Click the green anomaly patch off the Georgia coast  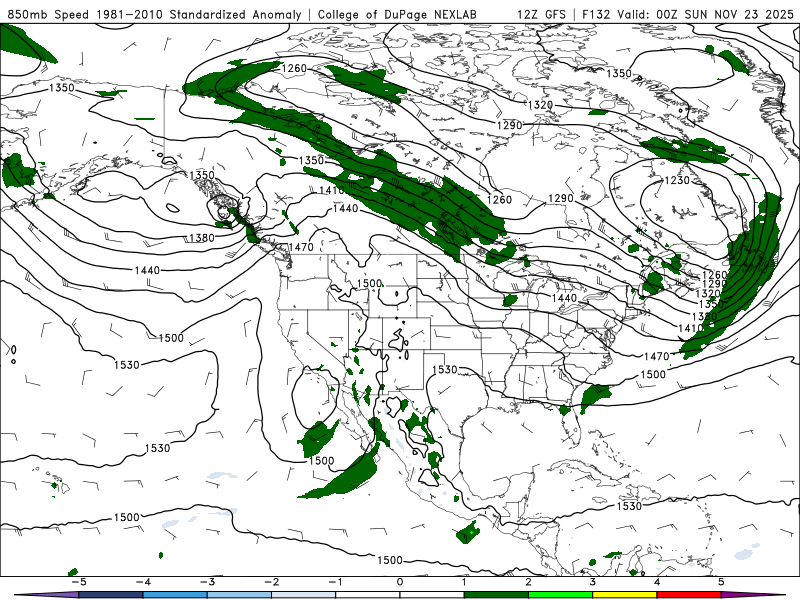click(x=594, y=397)
